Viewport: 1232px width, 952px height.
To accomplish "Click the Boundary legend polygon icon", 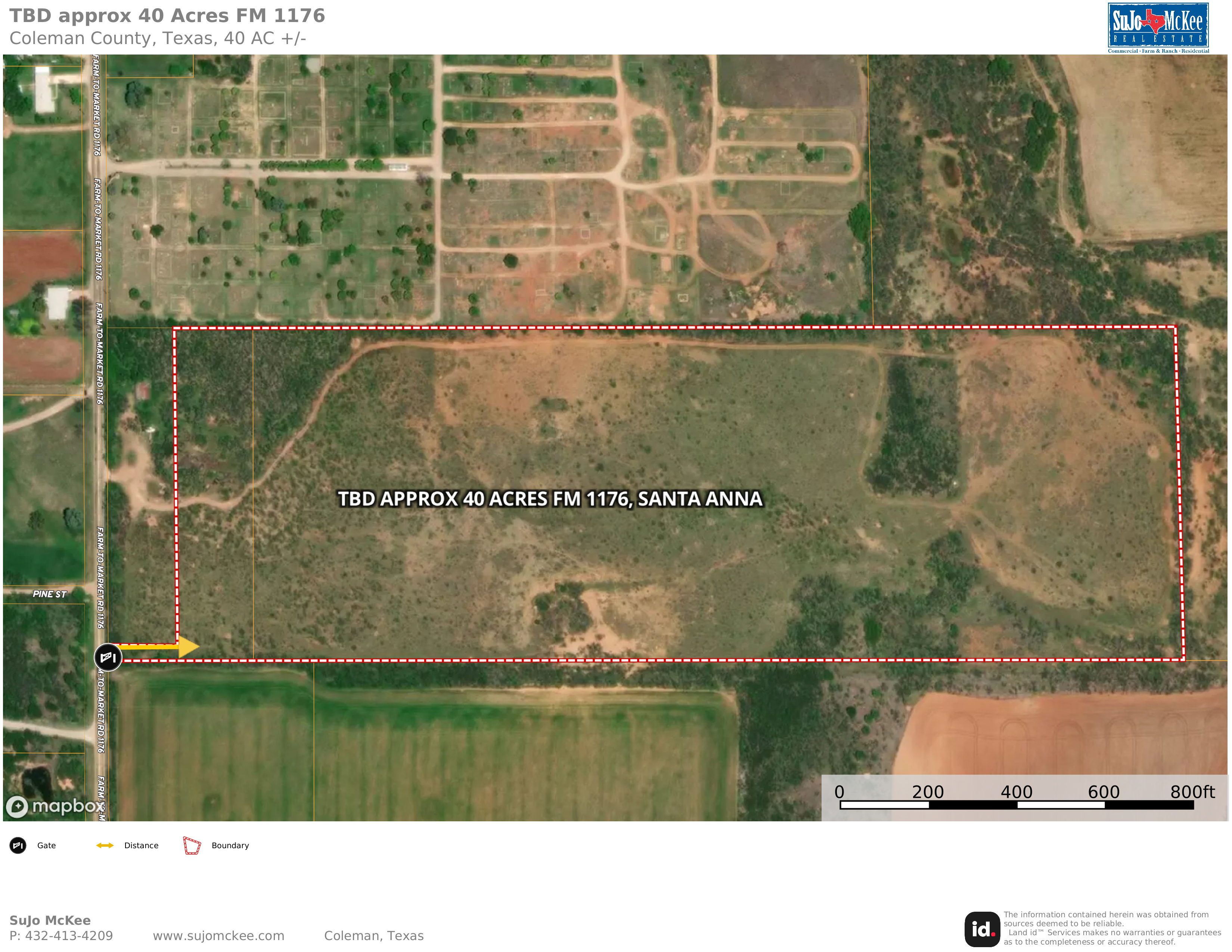I will (x=192, y=845).
